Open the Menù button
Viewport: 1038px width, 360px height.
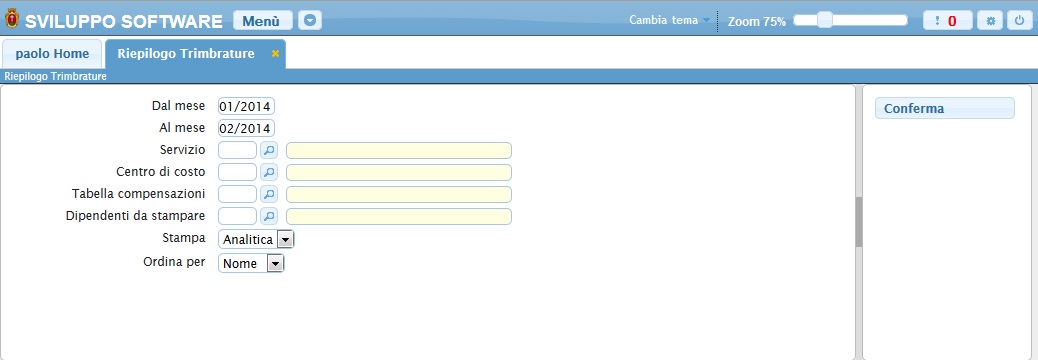click(262, 21)
